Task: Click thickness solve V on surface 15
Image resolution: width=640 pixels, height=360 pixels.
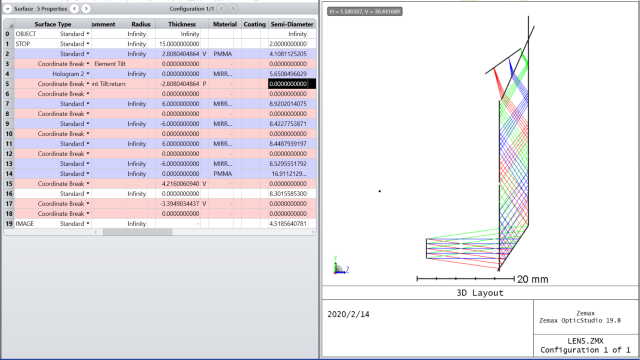Action: pyautogui.click(x=204, y=184)
